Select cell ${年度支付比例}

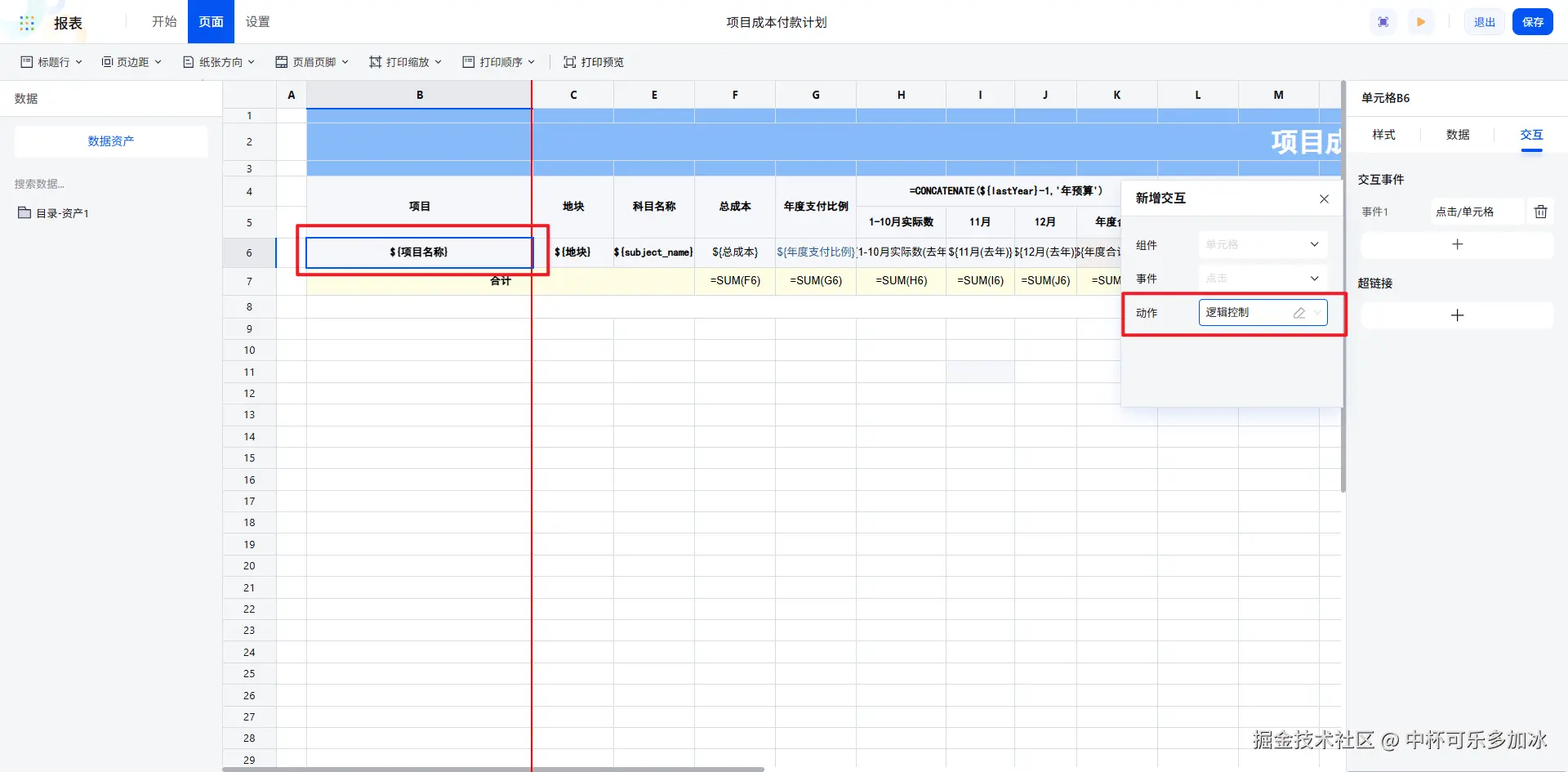816,252
